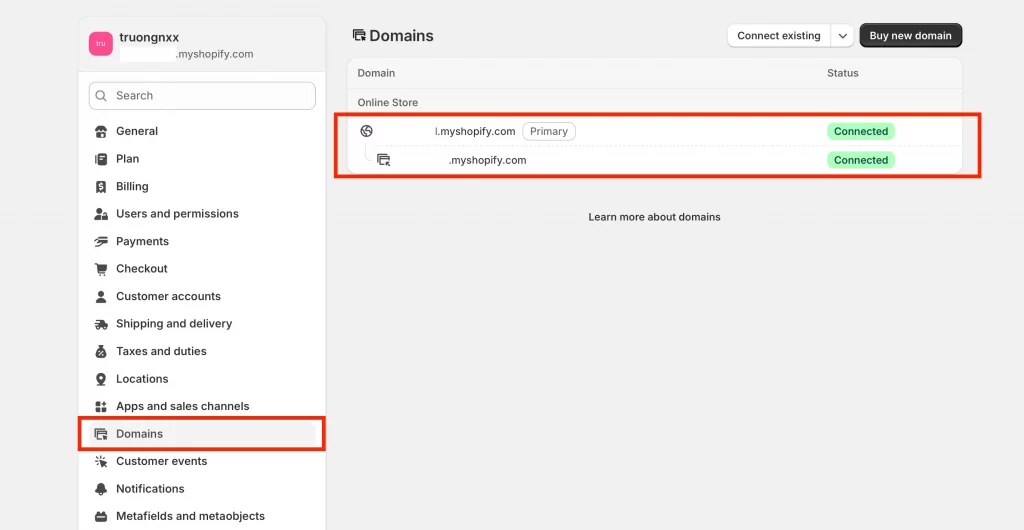Open the redirecting myshopify.com domain row
Viewport: 1024px width, 530px height.
[654, 160]
